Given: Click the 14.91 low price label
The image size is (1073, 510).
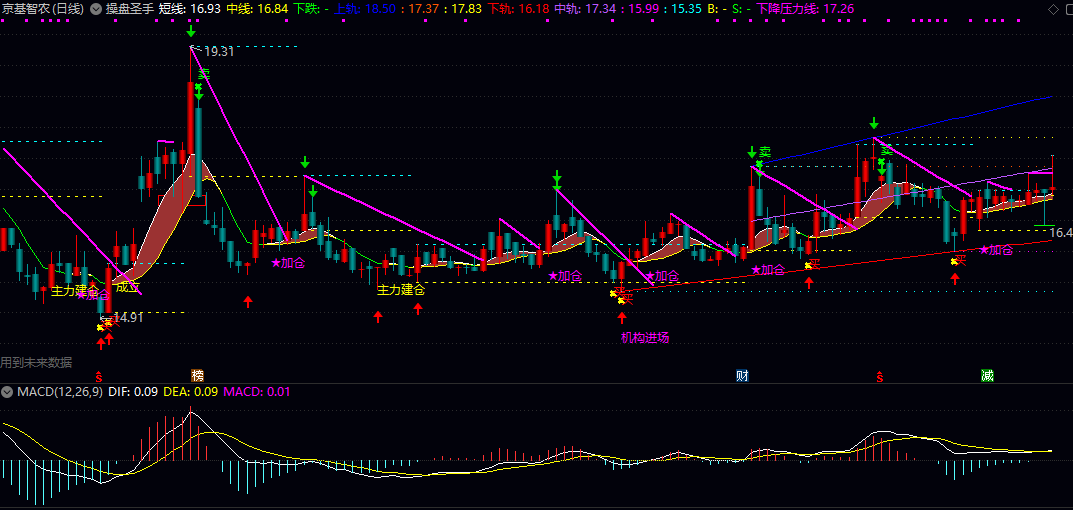Looking at the screenshot, I should point(128,318).
